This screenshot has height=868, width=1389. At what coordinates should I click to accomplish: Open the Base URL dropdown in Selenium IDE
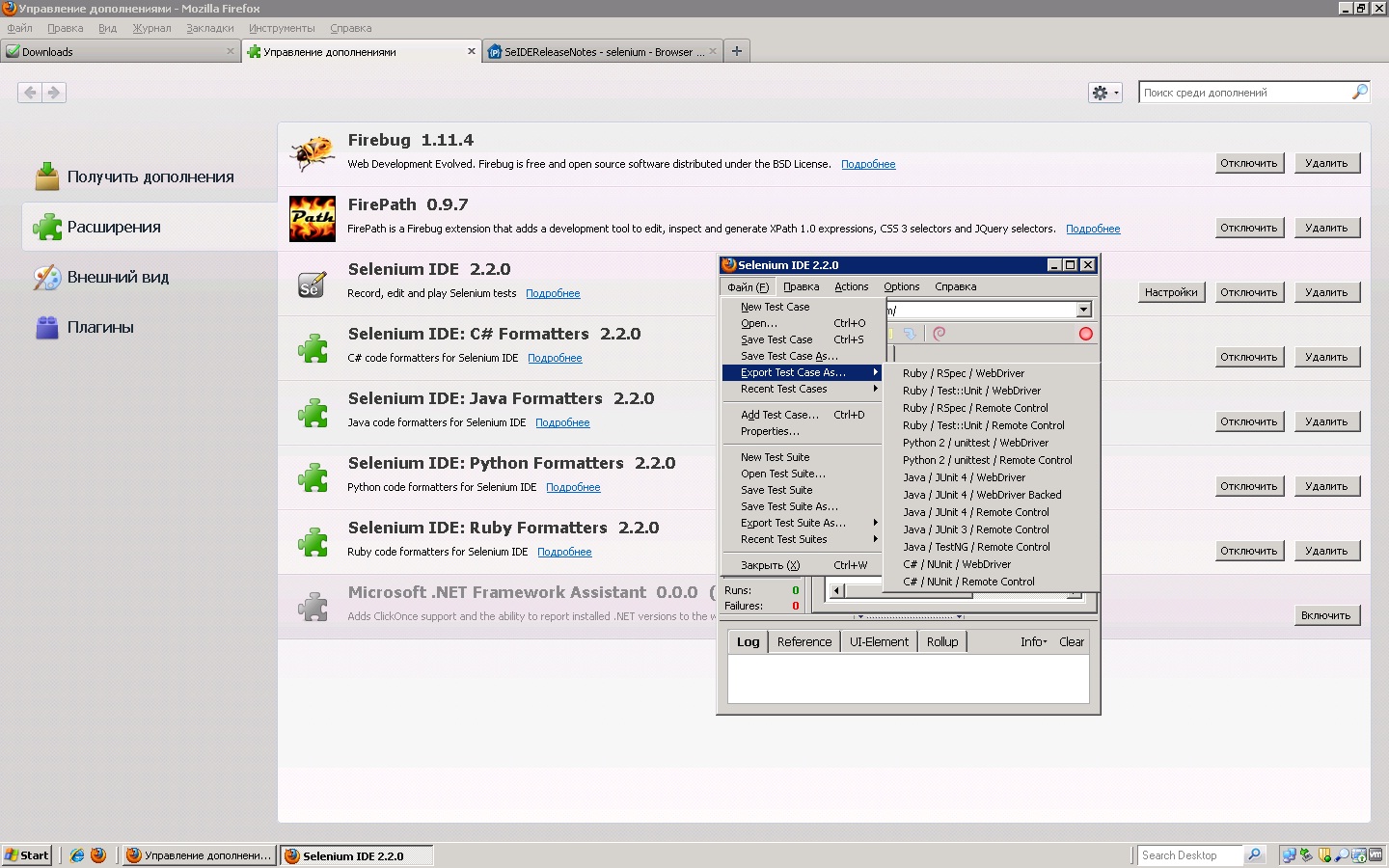(1083, 310)
